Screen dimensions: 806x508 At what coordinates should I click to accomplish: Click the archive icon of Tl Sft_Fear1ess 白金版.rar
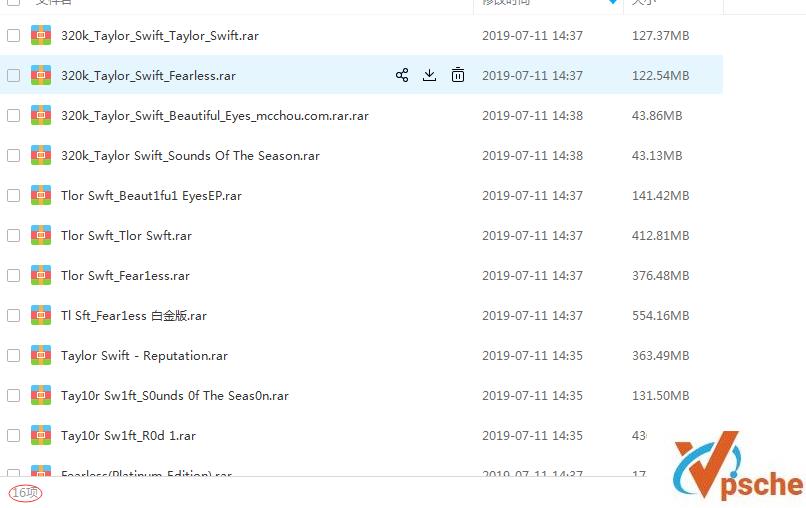pos(41,315)
